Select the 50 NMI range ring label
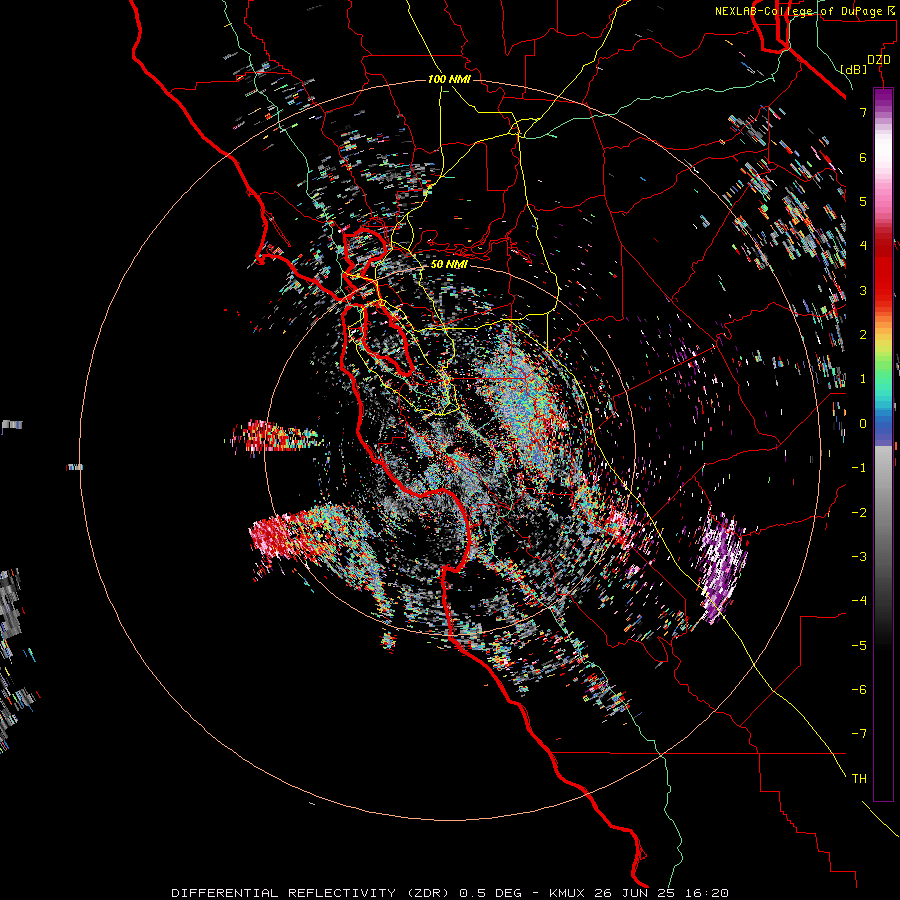Image resolution: width=900 pixels, height=900 pixels. (449, 264)
